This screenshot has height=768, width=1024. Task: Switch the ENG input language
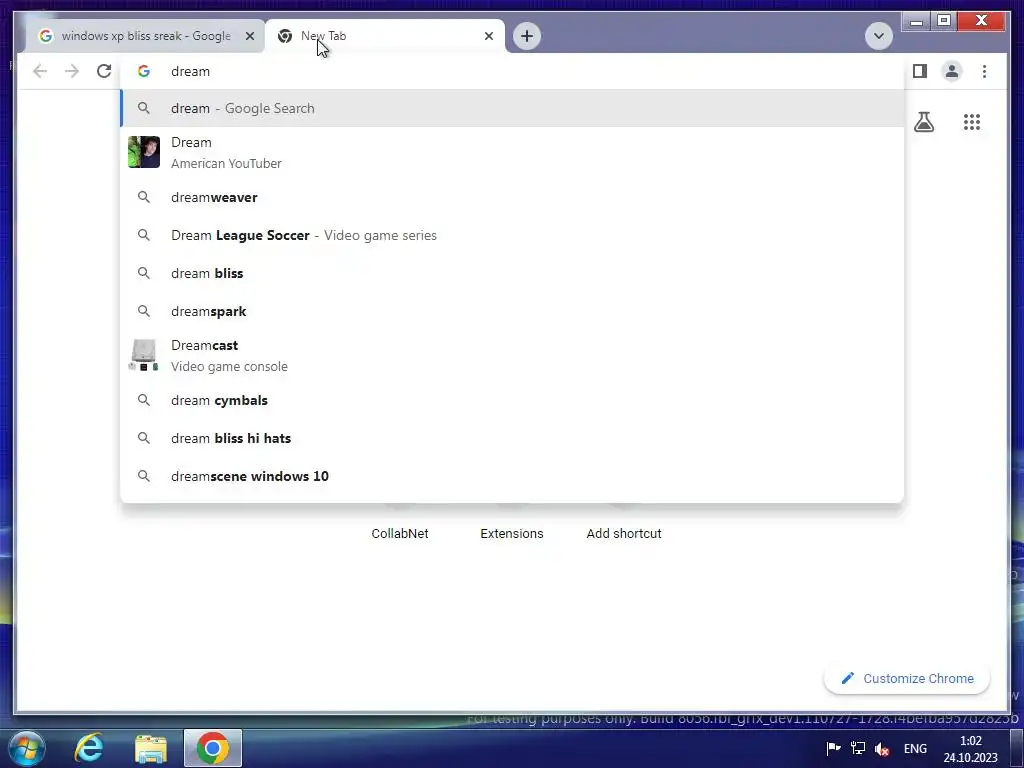click(x=915, y=748)
